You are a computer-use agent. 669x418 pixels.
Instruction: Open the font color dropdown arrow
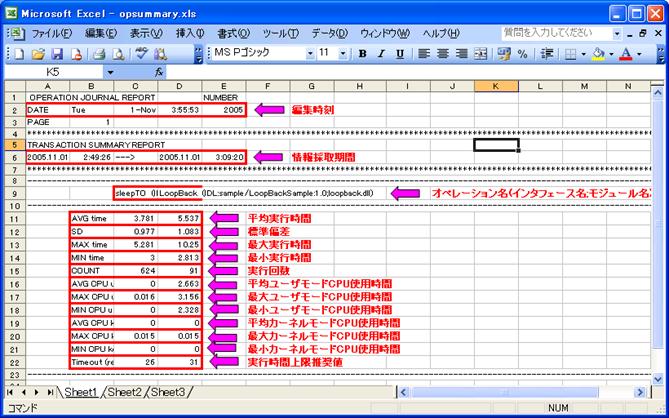point(639,54)
